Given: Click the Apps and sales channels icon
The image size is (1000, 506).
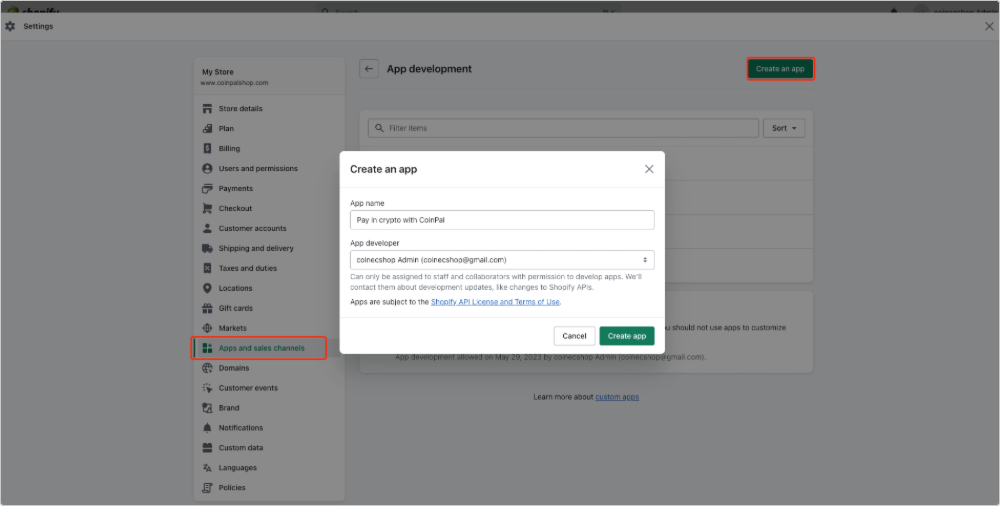Looking at the screenshot, I should [207, 348].
